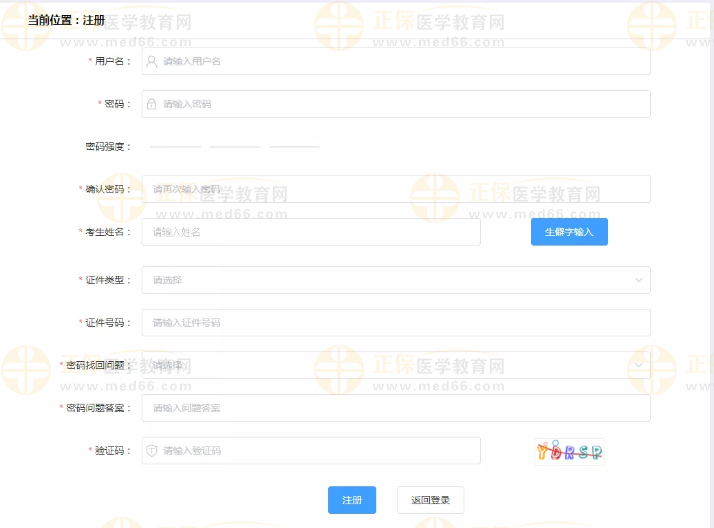Click 返回登录 to go back
The image size is (714, 528).
tap(430, 500)
